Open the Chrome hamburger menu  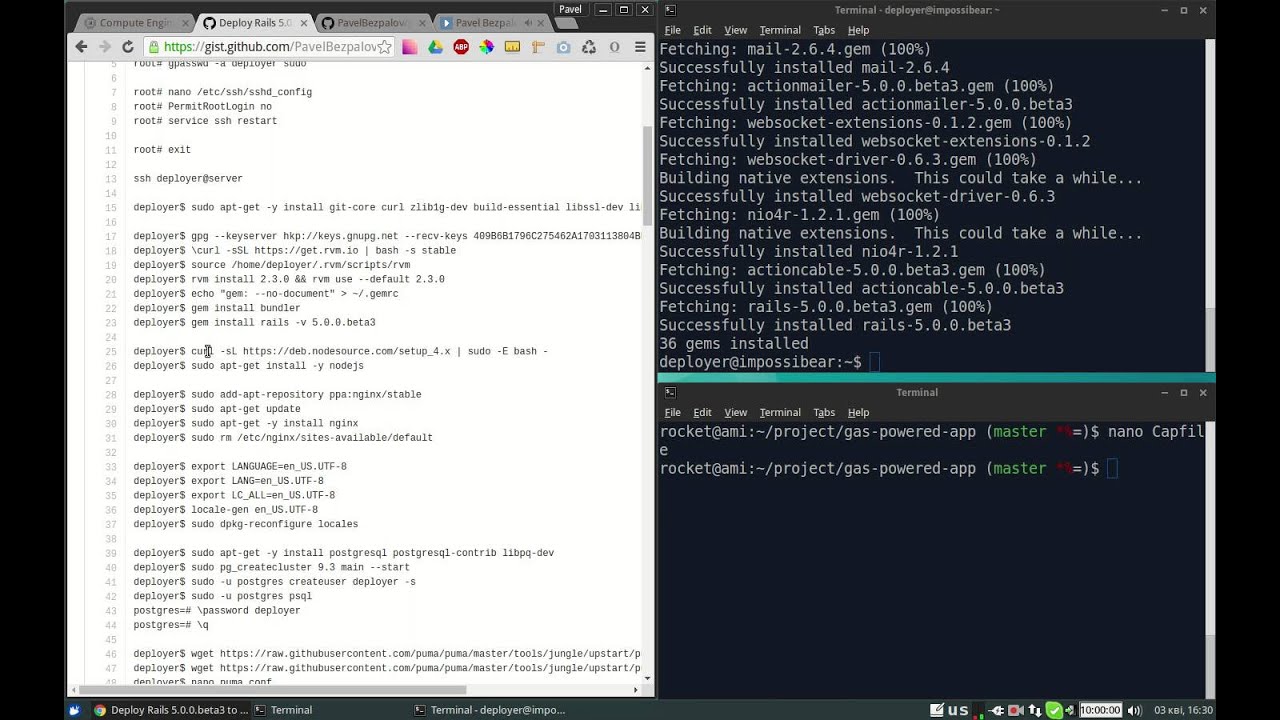point(640,47)
